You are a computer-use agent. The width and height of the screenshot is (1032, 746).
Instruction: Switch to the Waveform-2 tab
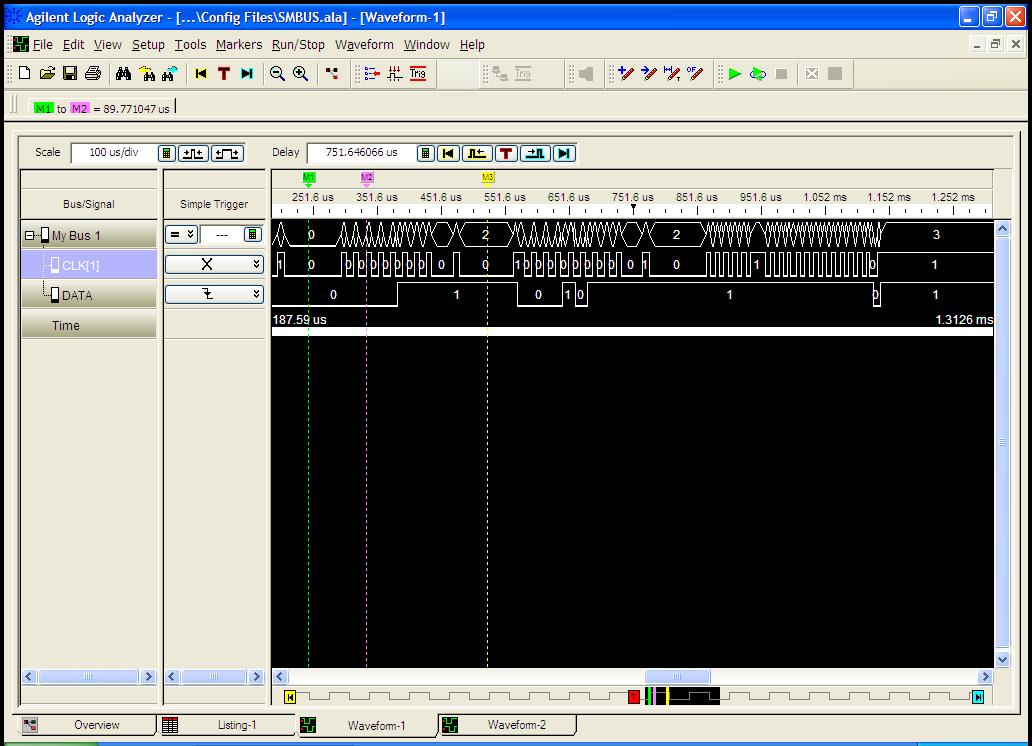pos(516,725)
